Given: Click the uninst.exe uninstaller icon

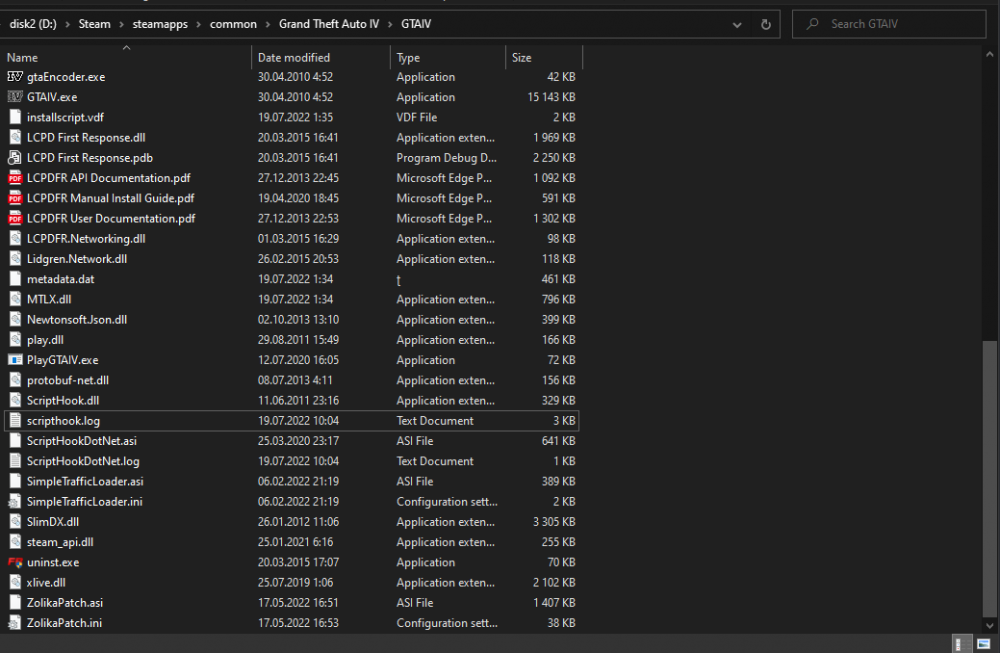Looking at the screenshot, I should [x=15, y=562].
